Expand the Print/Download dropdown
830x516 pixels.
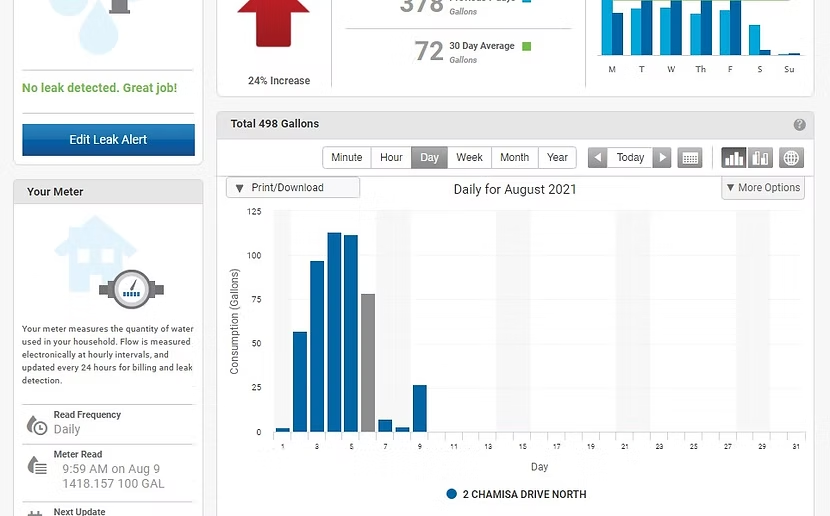(293, 187)
